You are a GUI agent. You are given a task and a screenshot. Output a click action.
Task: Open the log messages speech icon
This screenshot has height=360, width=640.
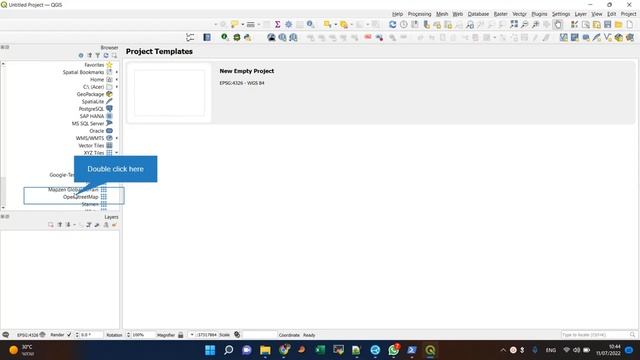[5, 335]
